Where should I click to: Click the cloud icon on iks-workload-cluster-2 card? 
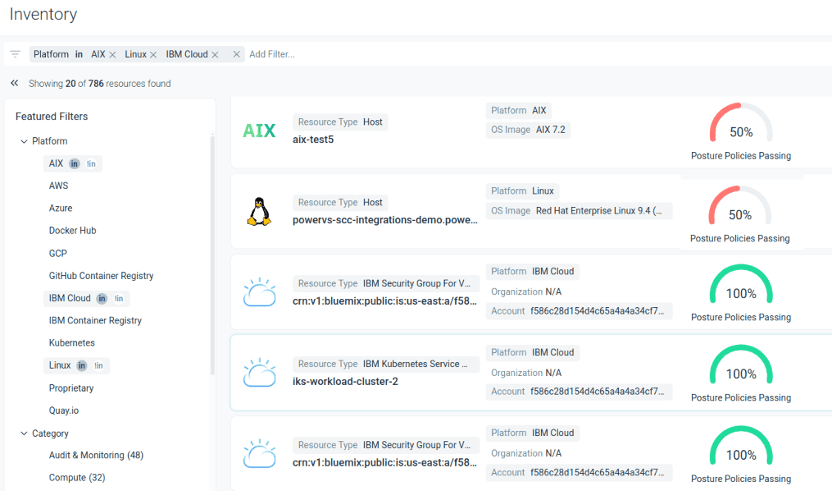coord(259,373)
